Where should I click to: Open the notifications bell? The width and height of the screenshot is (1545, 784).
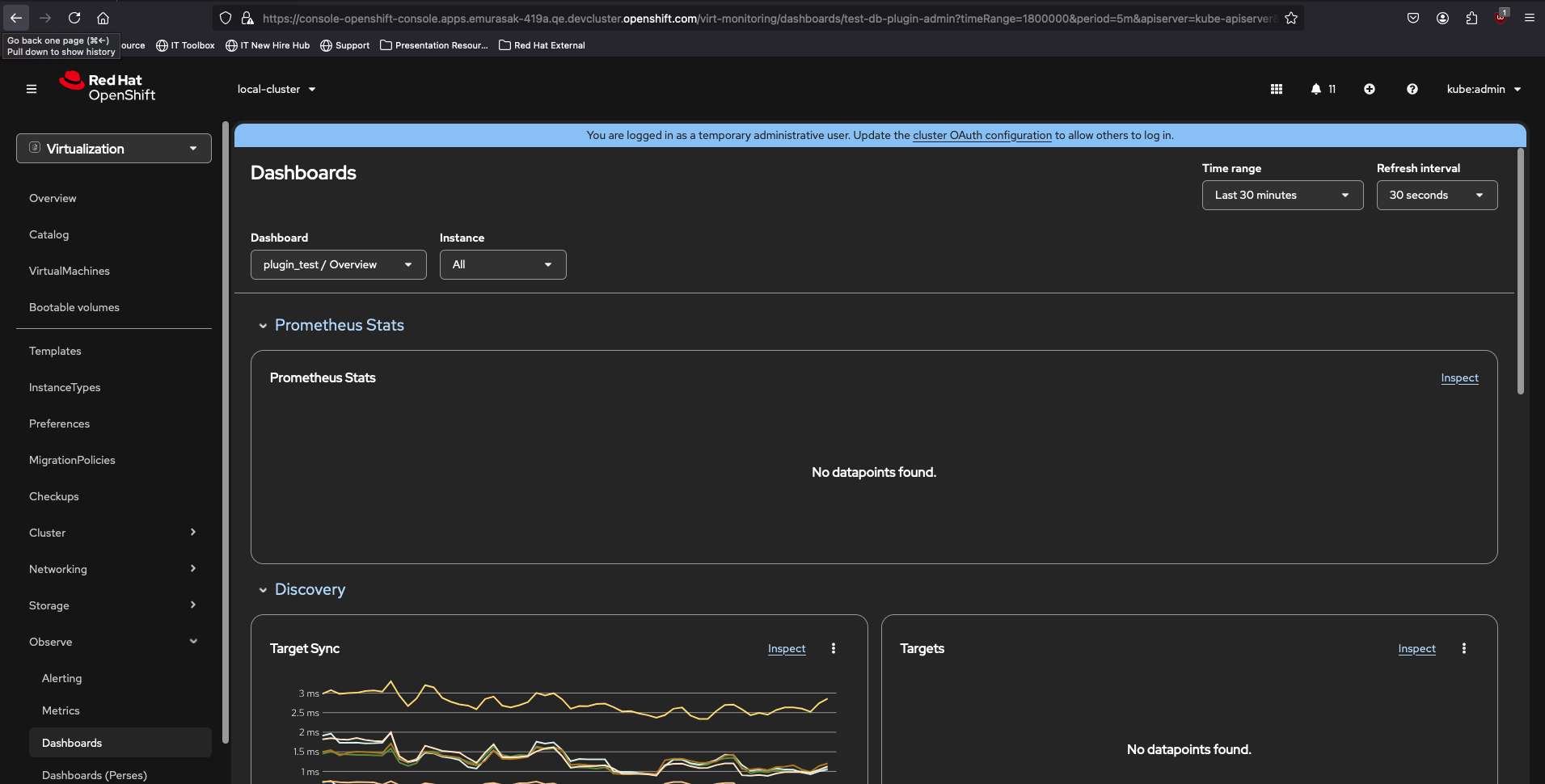point(1316,89)
